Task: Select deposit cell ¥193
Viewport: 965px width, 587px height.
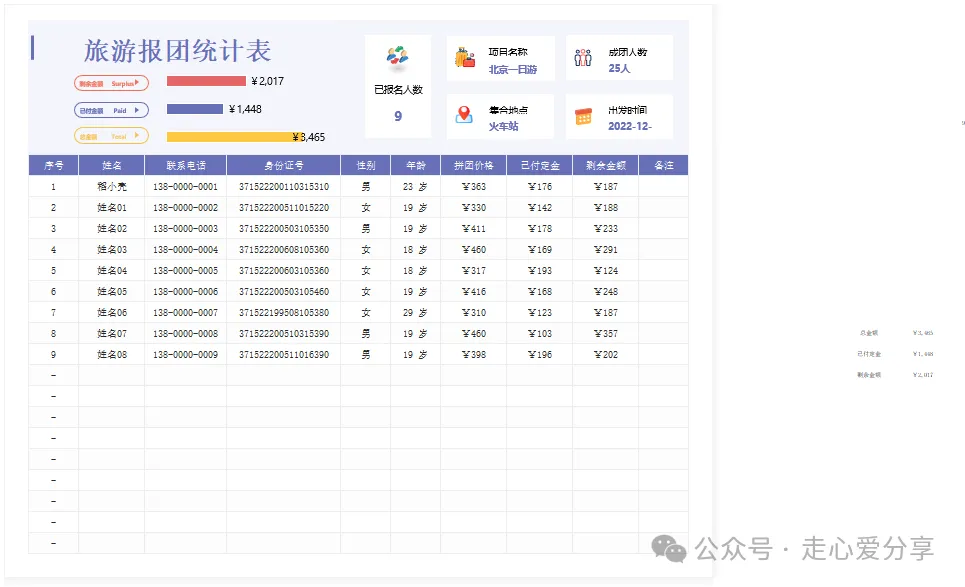Action: [x=540, y=270]
